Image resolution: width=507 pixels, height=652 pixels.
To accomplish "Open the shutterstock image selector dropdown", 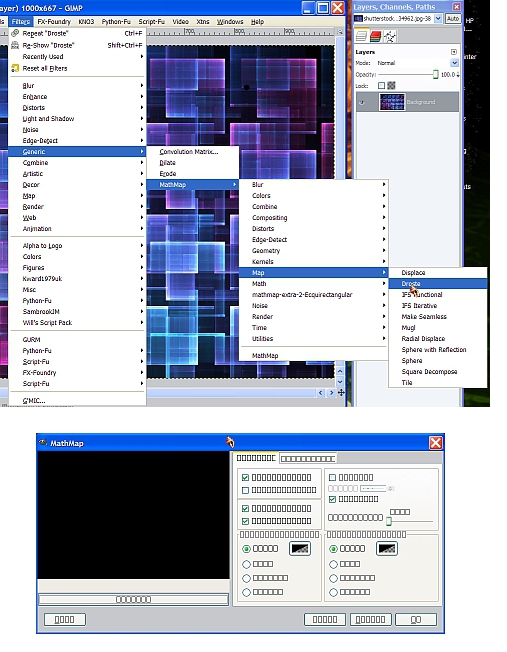I will [x=398, y=18].
